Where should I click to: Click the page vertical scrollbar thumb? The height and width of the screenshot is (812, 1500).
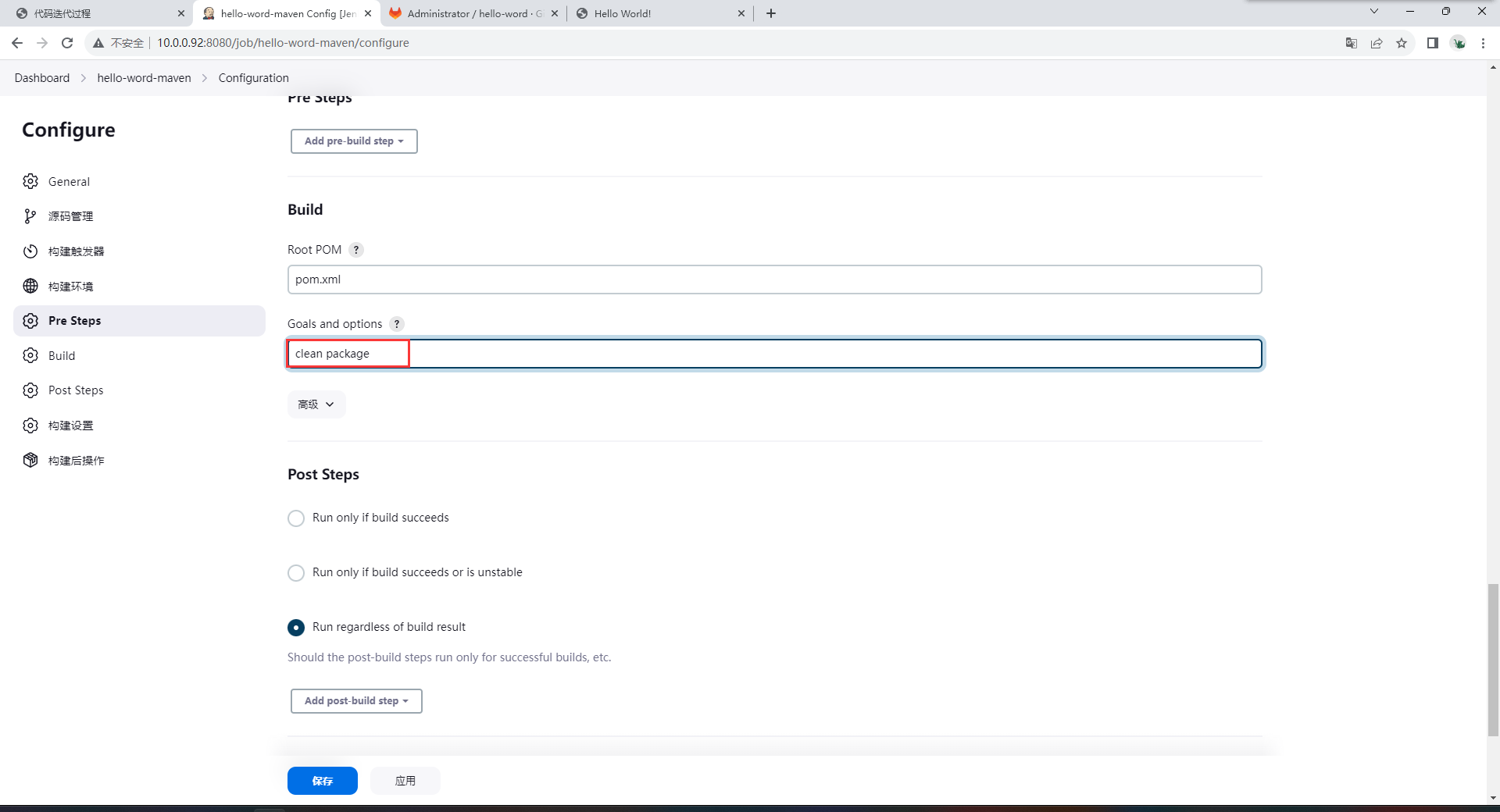1493,660
